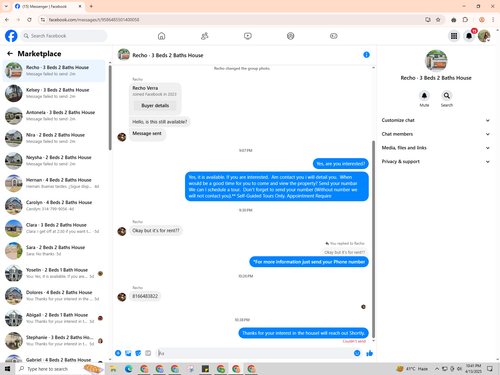Choose a GIF icon in composer

[148, 353]
